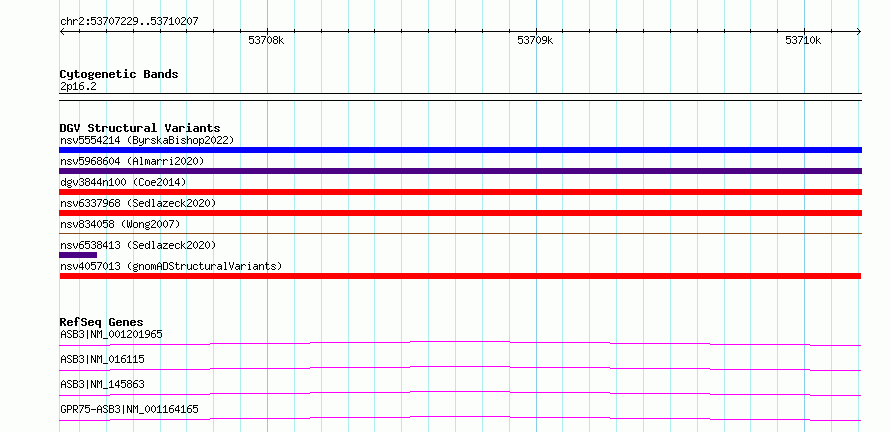Click the chr2:53707229..53710207 coordinate label
Viewport: 890px width, 432px height.
click(x=129, y=22)
